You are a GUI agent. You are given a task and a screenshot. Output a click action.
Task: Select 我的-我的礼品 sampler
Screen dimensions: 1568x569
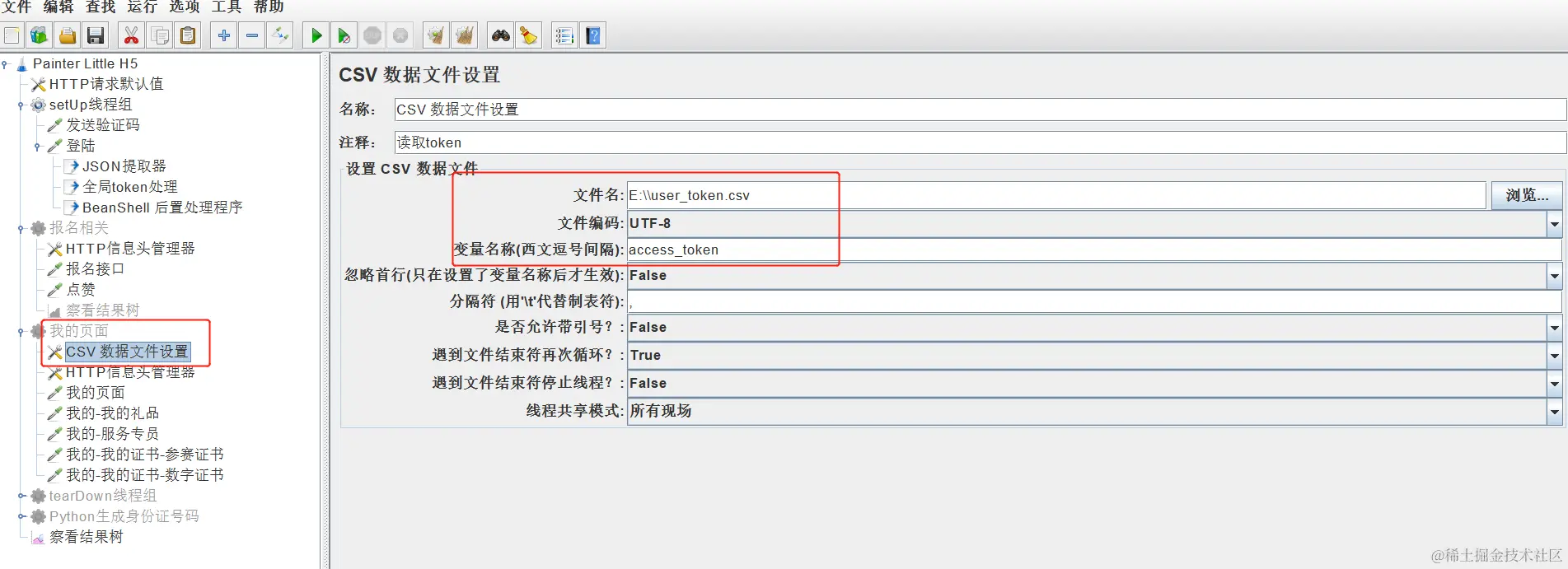pos(112,413)
